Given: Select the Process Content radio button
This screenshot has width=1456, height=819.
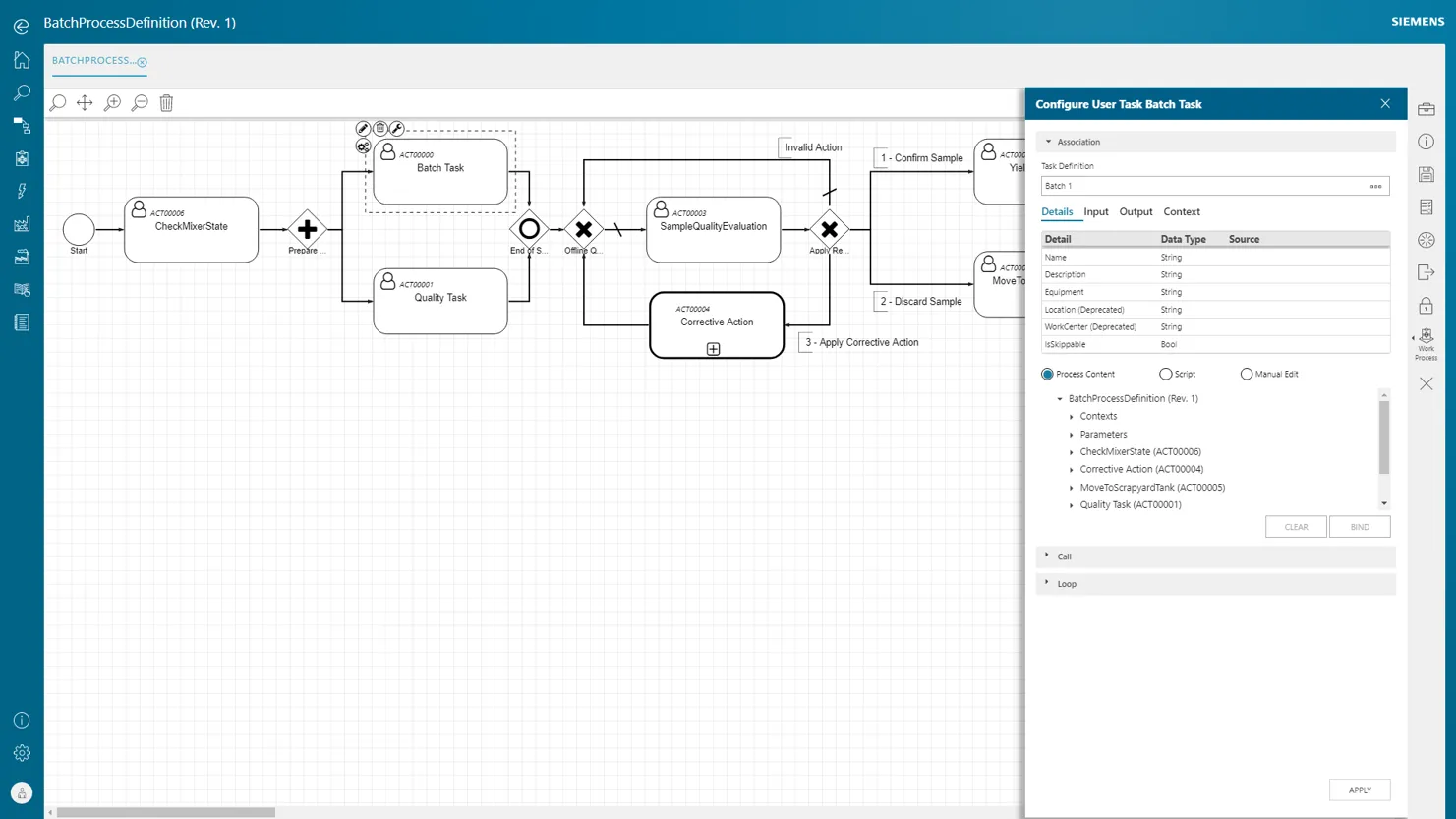Looking at the screenshot, I should pyautogui.click(x=1047, y=374).
